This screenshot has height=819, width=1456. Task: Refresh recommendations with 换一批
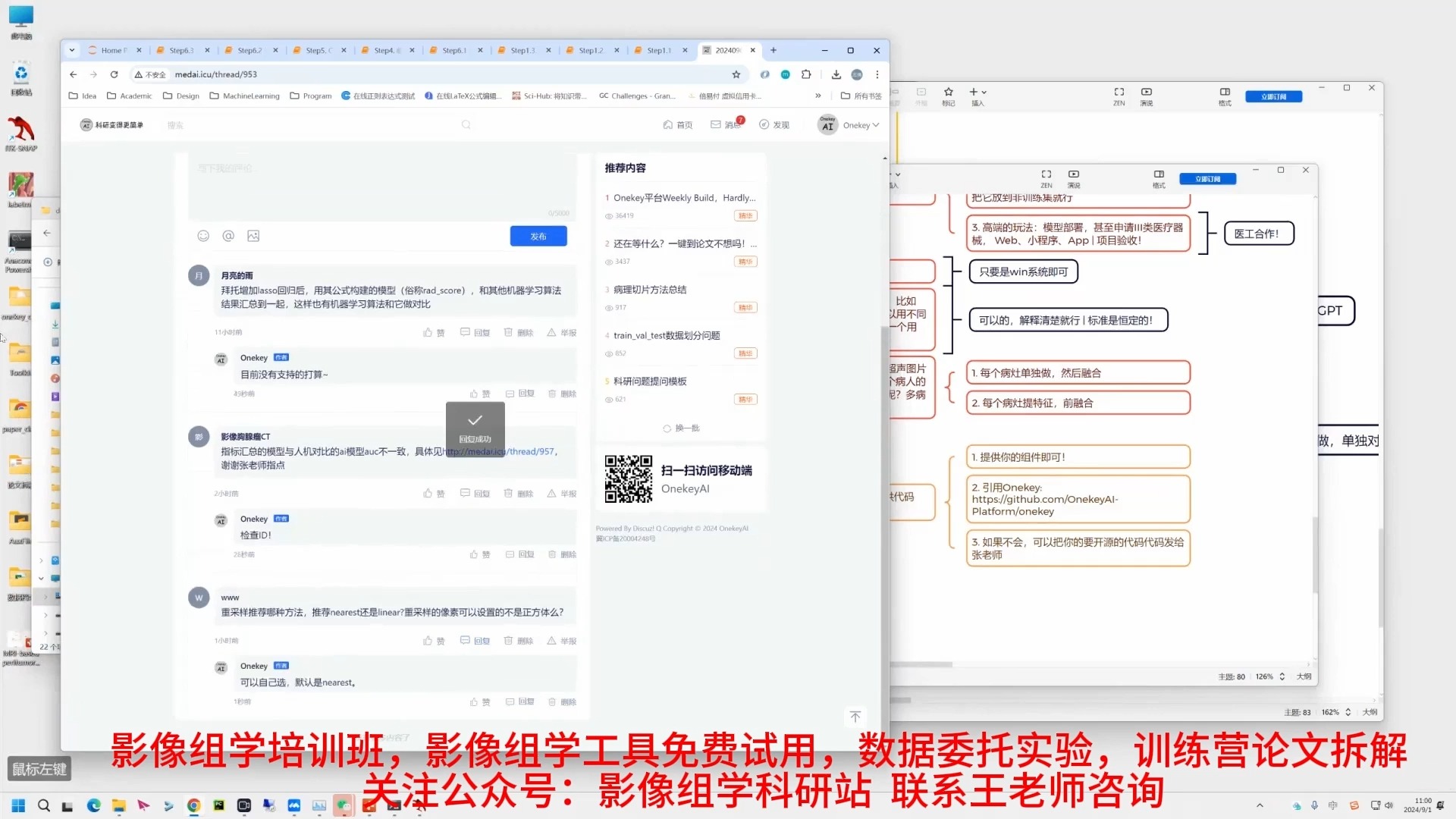(x=681, y=428)
